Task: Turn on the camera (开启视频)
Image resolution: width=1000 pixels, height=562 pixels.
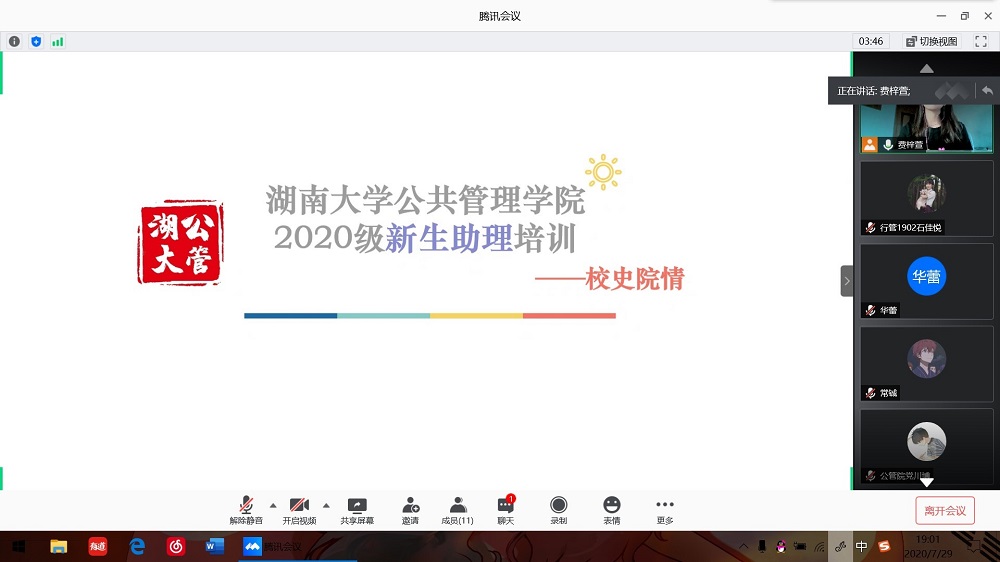Action: pyautogui.click(x=299, y=510)
